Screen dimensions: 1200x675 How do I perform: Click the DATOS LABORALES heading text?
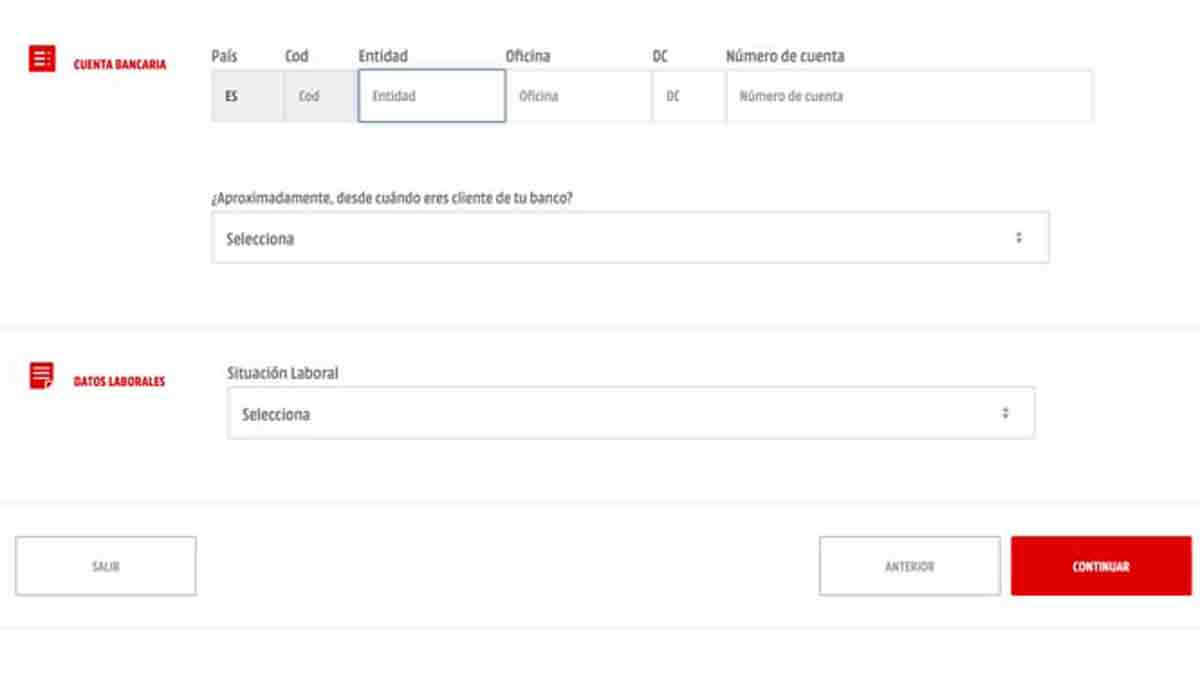tap(119, 381)
